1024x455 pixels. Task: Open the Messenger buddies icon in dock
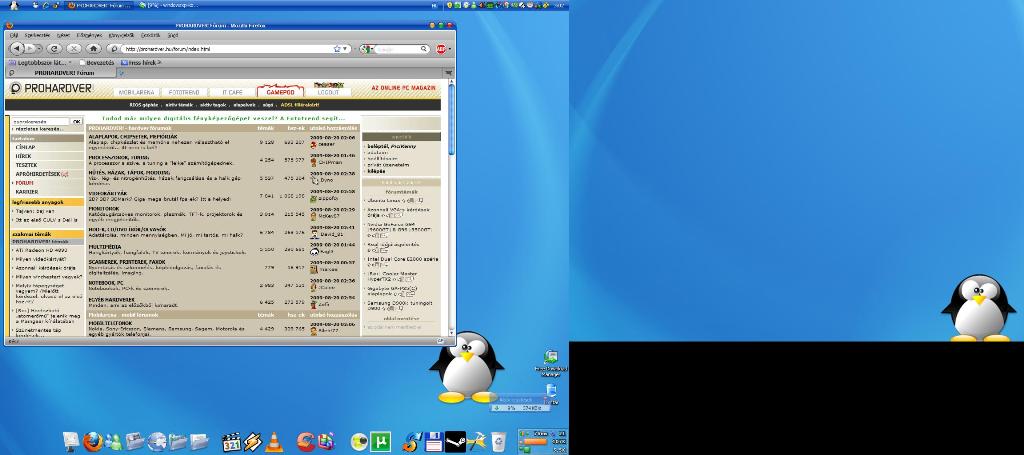click(x=113, y=442)
